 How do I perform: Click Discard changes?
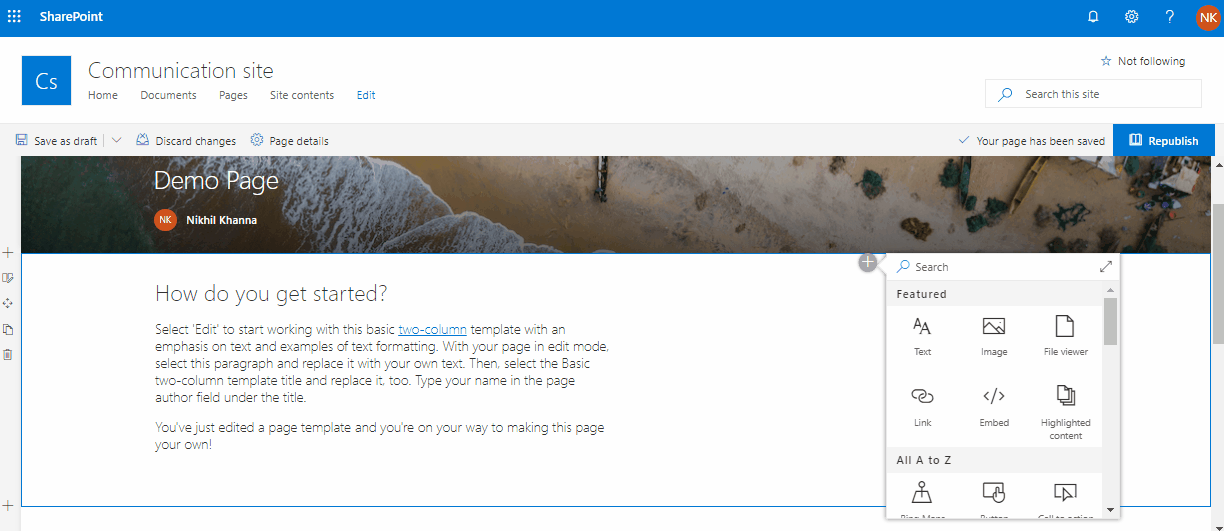(x=186, y=141)
